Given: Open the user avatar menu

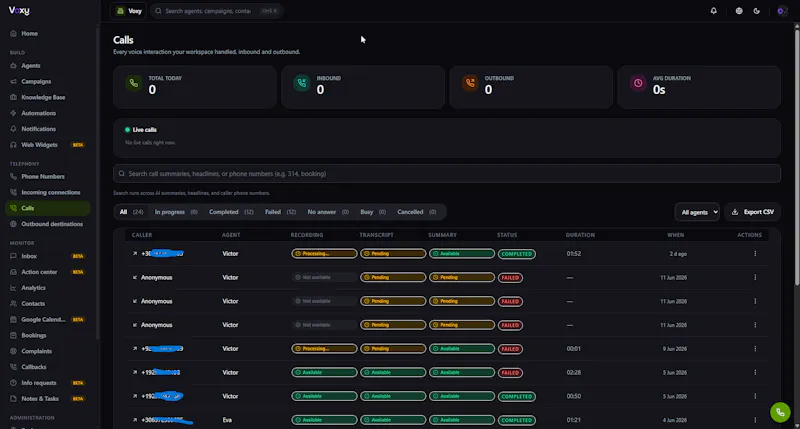Looking at the screenshot, I should point(782,11).
